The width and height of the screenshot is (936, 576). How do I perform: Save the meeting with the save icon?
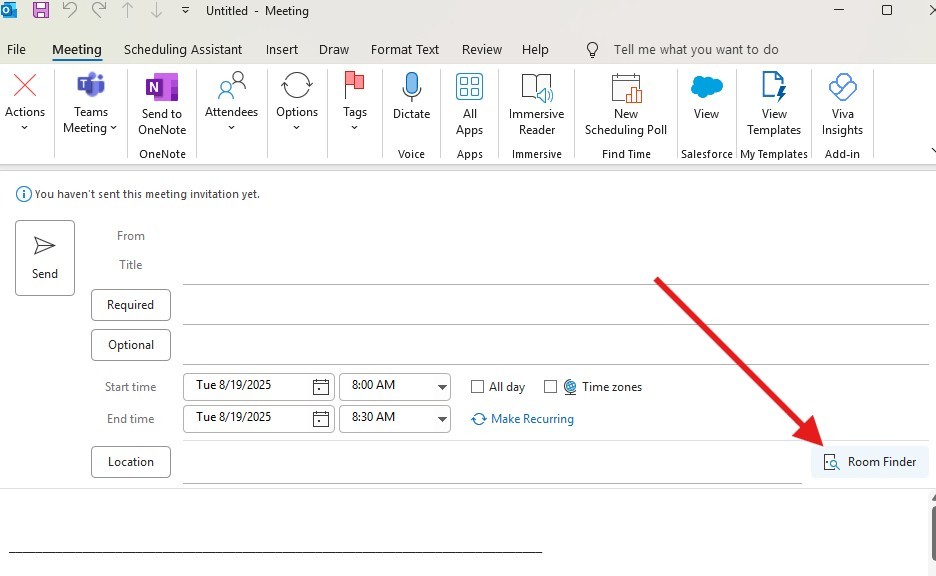point(41,11)
